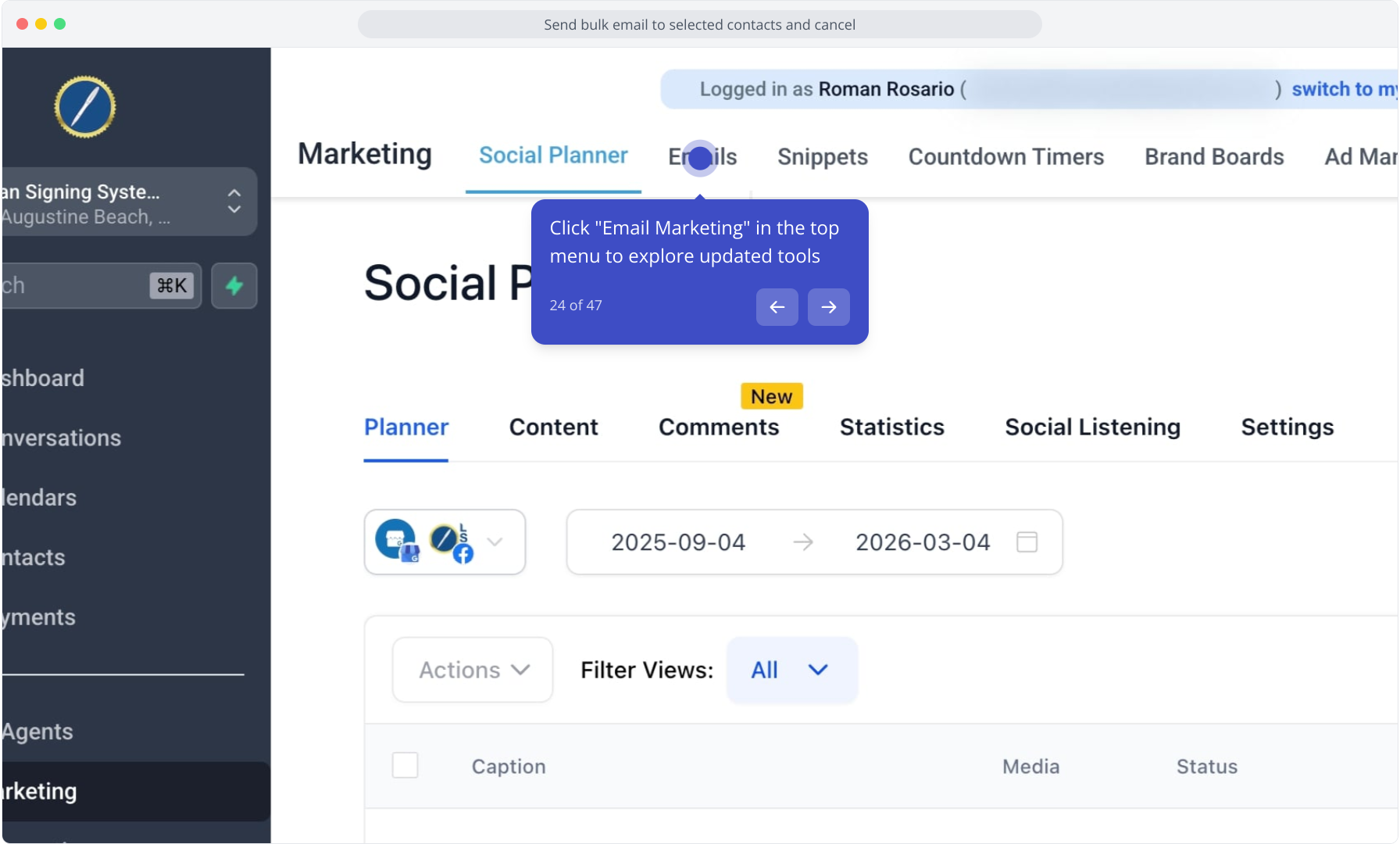Click the 'switch to' account link

coord(1344,89)
